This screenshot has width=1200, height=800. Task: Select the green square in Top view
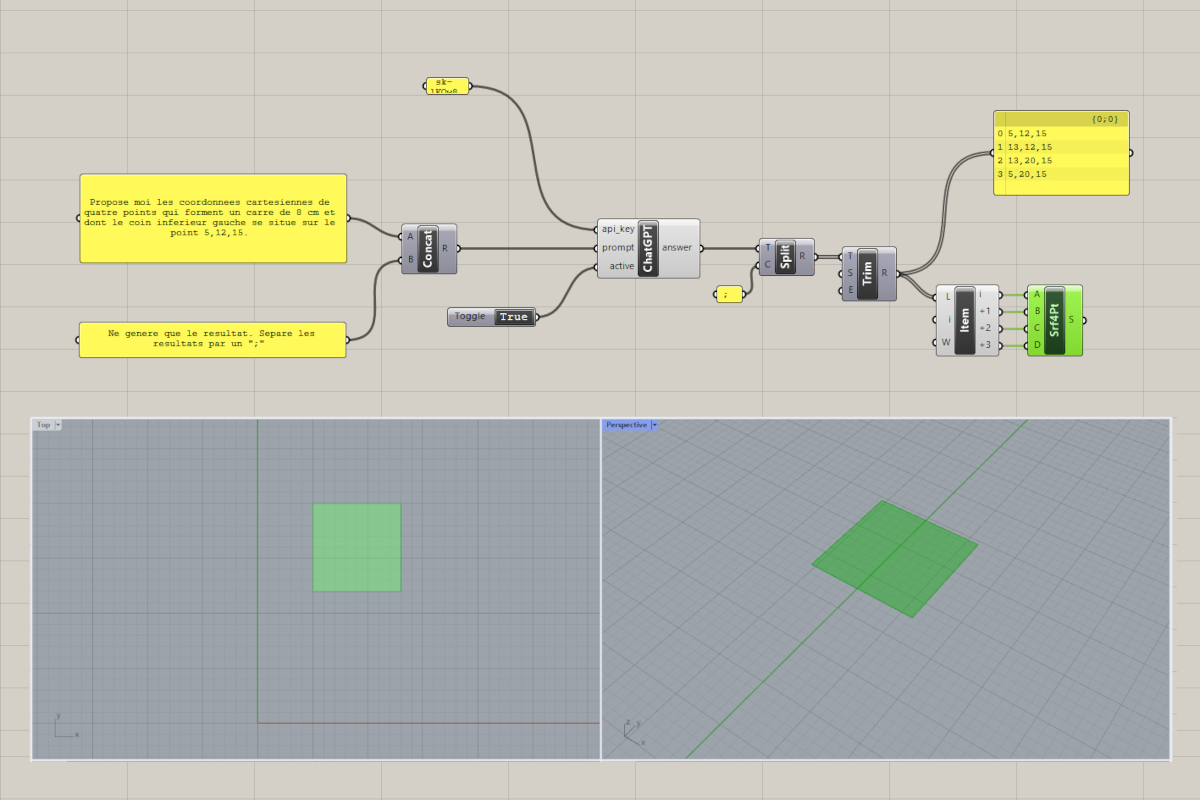[x=357, y=547]
